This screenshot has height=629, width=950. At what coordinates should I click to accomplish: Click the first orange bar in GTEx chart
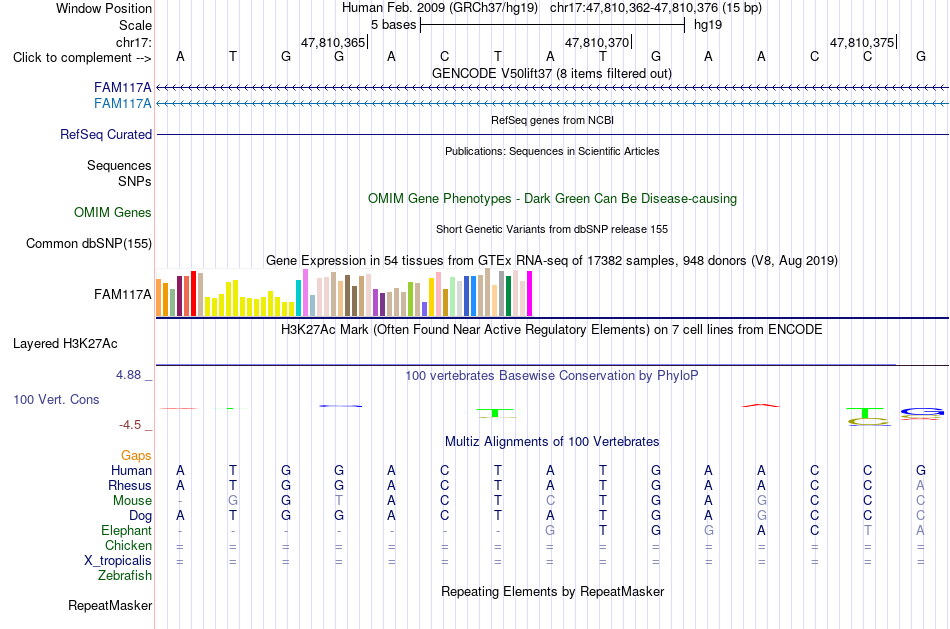click(x=159, y=298)
